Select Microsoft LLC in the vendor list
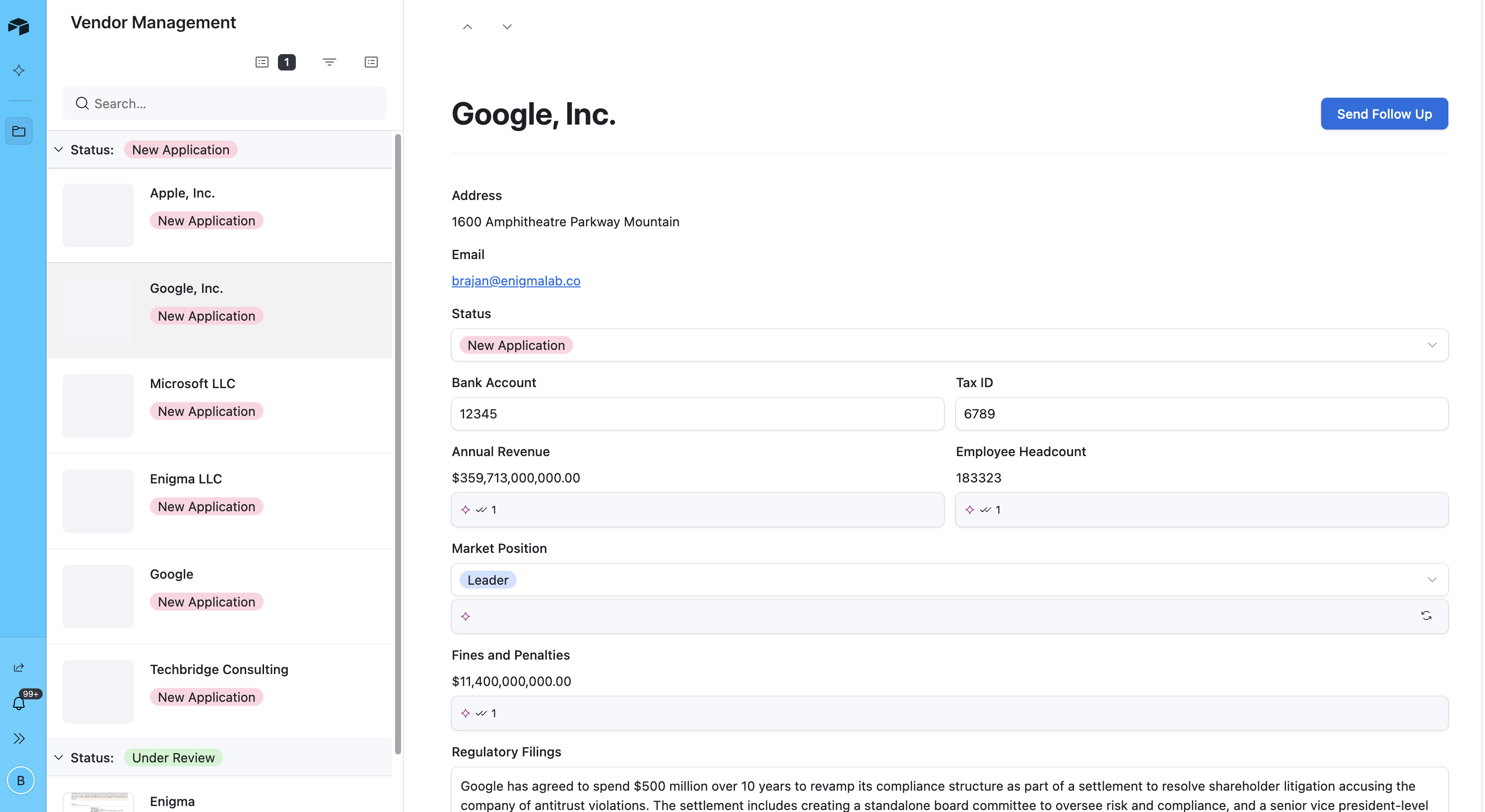Viewport: 1485px width, 812px height. point(193,384)
